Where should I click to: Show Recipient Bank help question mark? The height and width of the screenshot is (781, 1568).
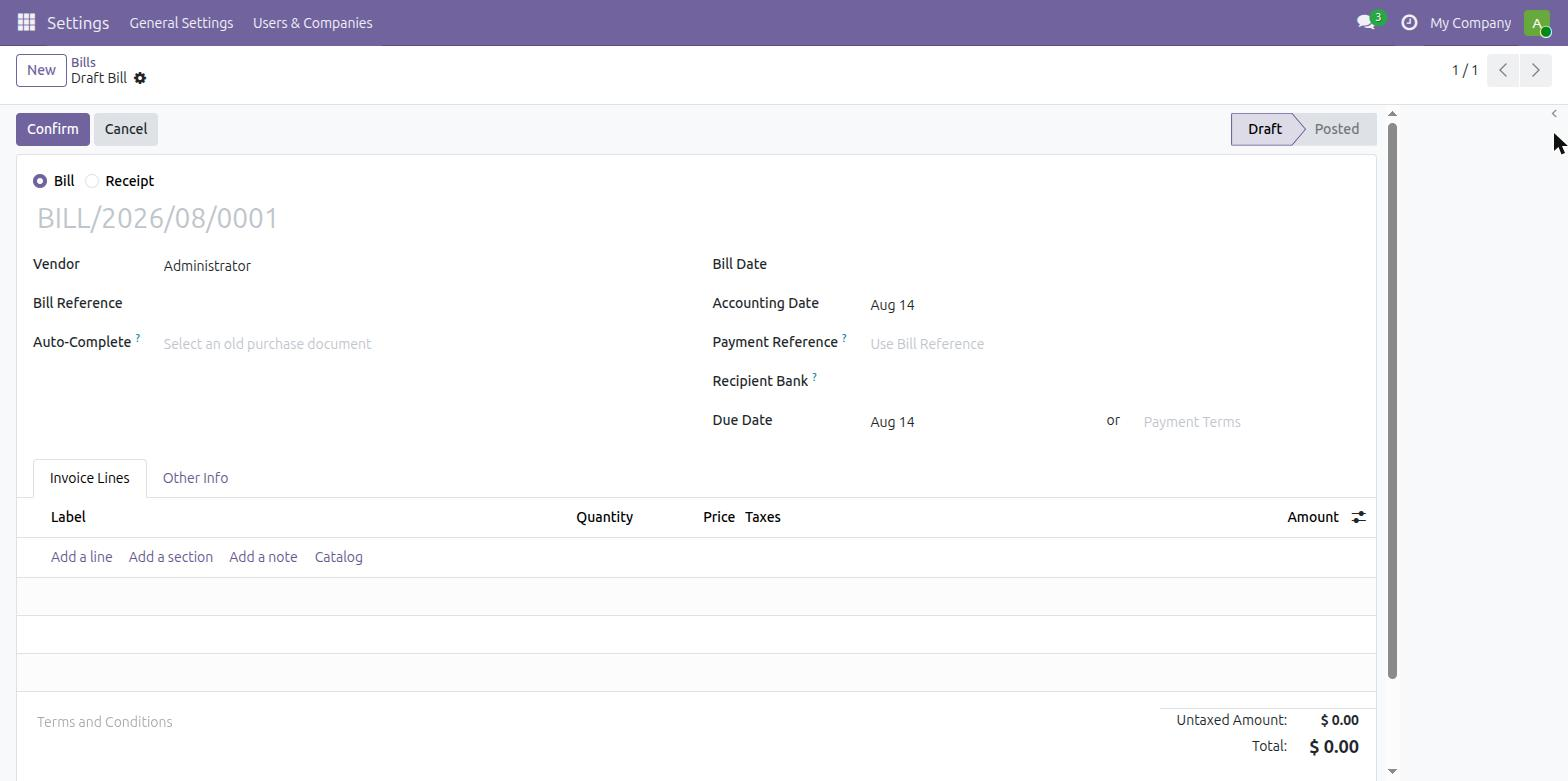(814, 377)
